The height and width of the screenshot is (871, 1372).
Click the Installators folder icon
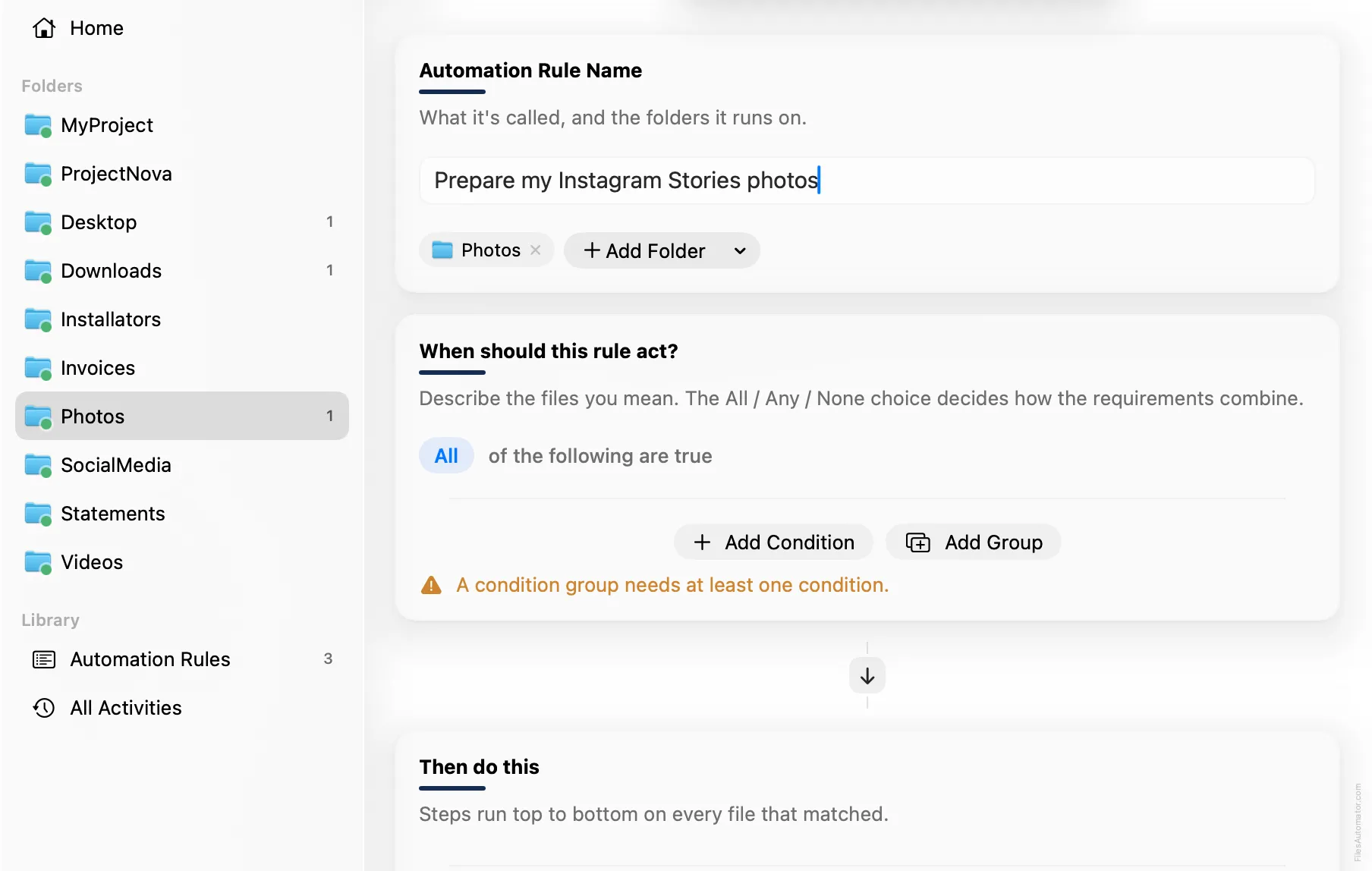(x=38, y=319)
